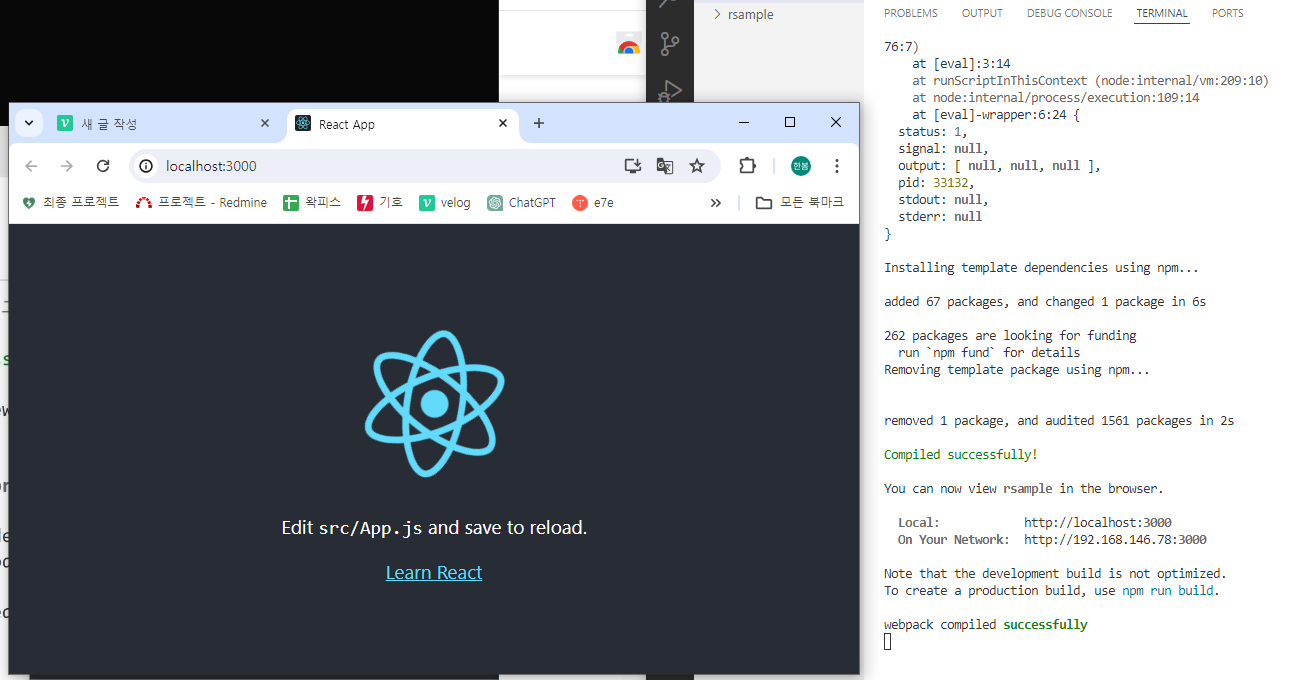The width and height of the screenshot is (1308, 680).
Task: Open a new Chrome tab
Action: (539, 123)
